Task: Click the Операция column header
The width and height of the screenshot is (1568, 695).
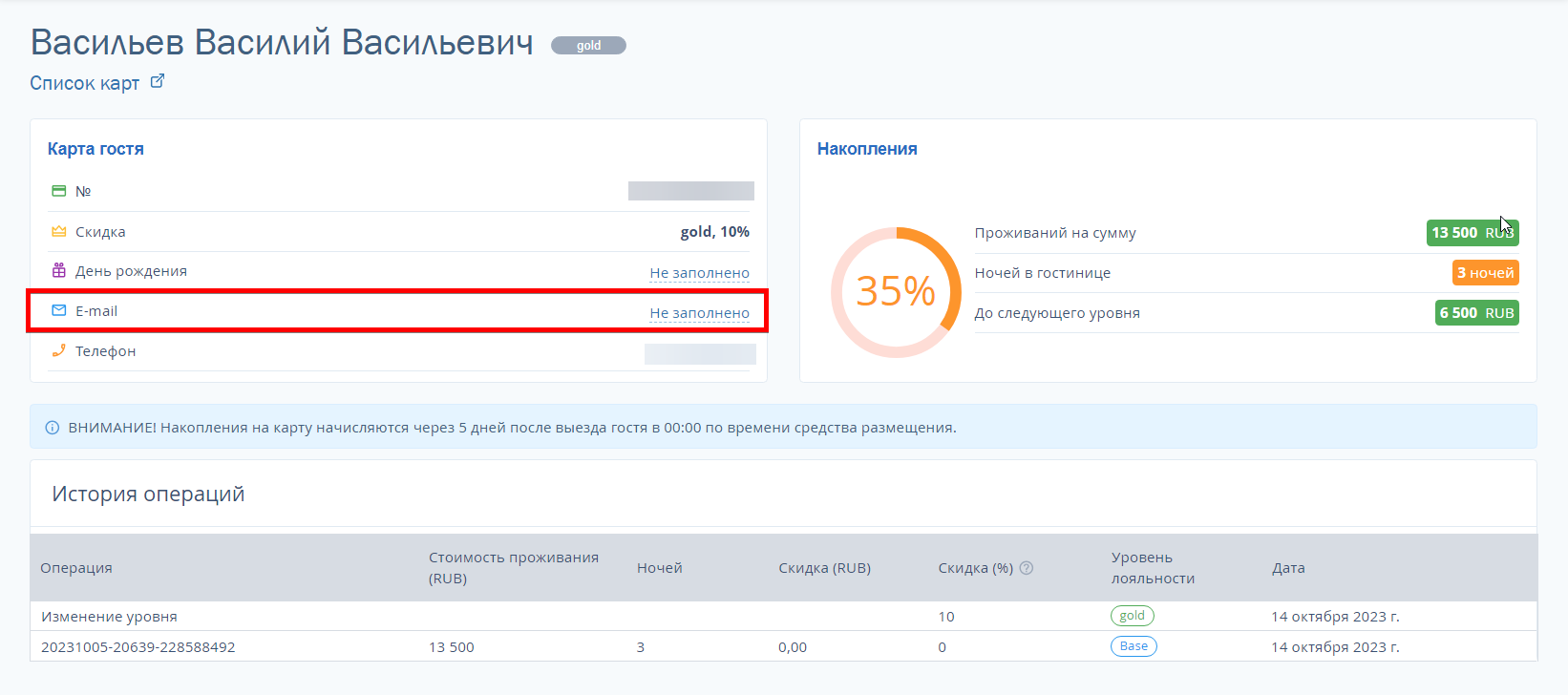Action: 76,568
